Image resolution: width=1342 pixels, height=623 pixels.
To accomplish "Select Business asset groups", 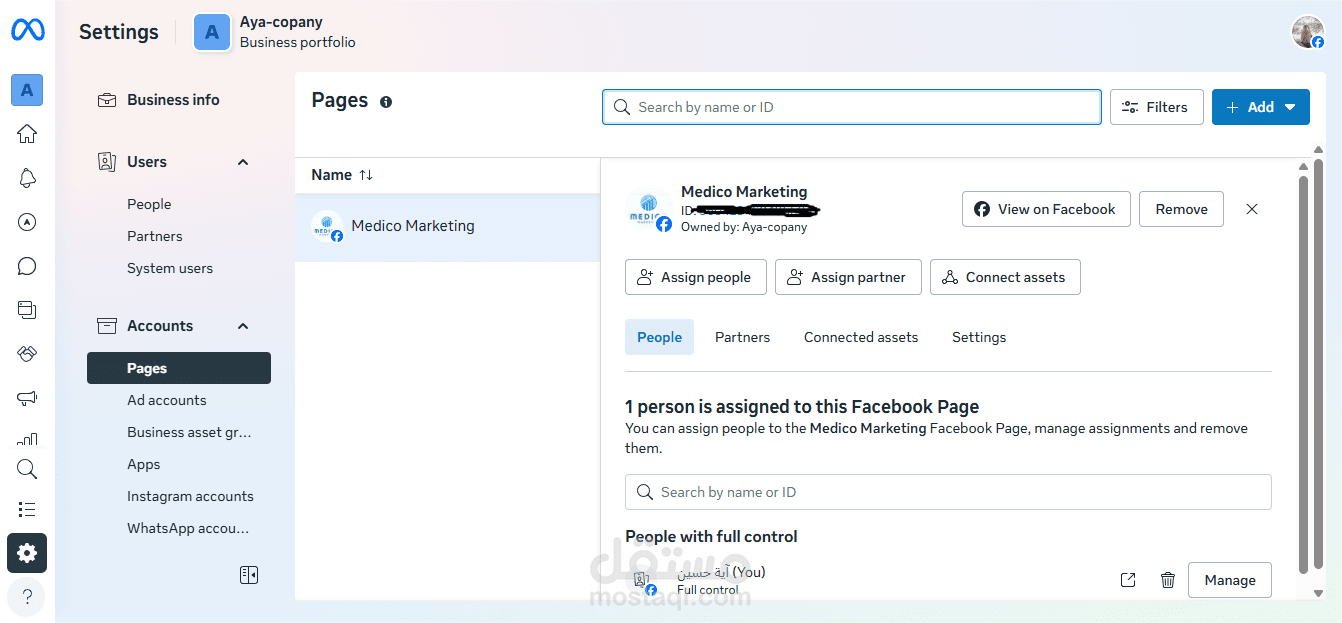I will pyautogui.click(x=189, y=432).
